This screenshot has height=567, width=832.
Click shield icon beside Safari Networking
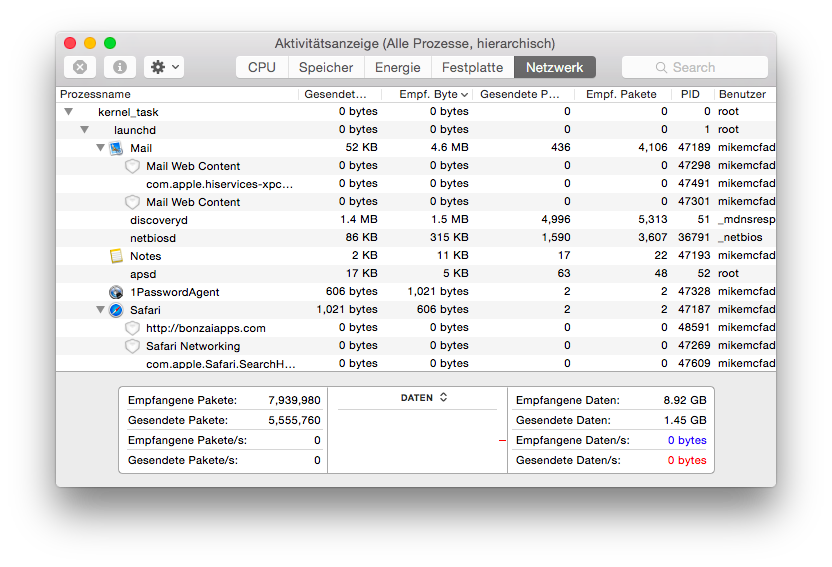point(132,346)
